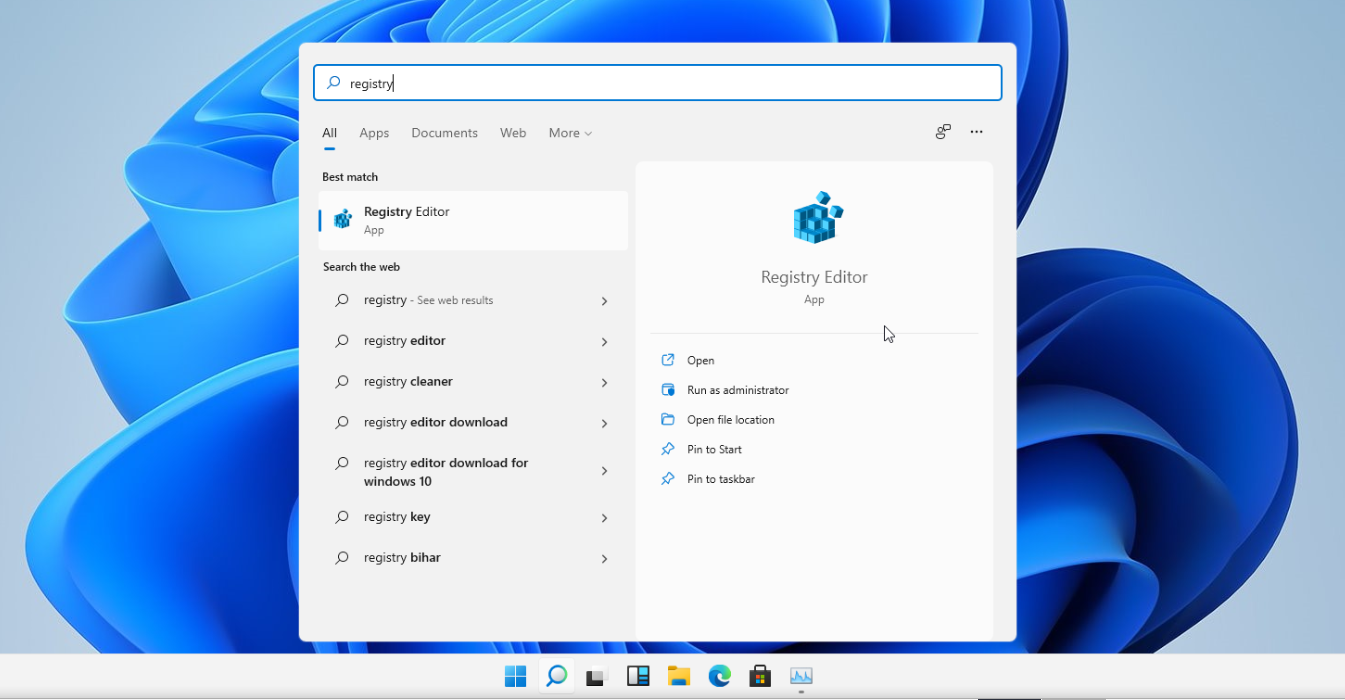Open the feedback icon near top right
Viewport: 1345px width, 700px height.
[942, 131]
